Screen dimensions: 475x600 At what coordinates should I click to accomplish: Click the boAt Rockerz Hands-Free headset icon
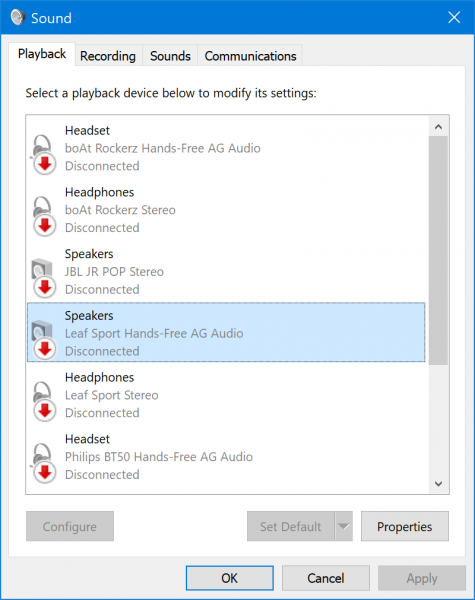pos(43,154)
